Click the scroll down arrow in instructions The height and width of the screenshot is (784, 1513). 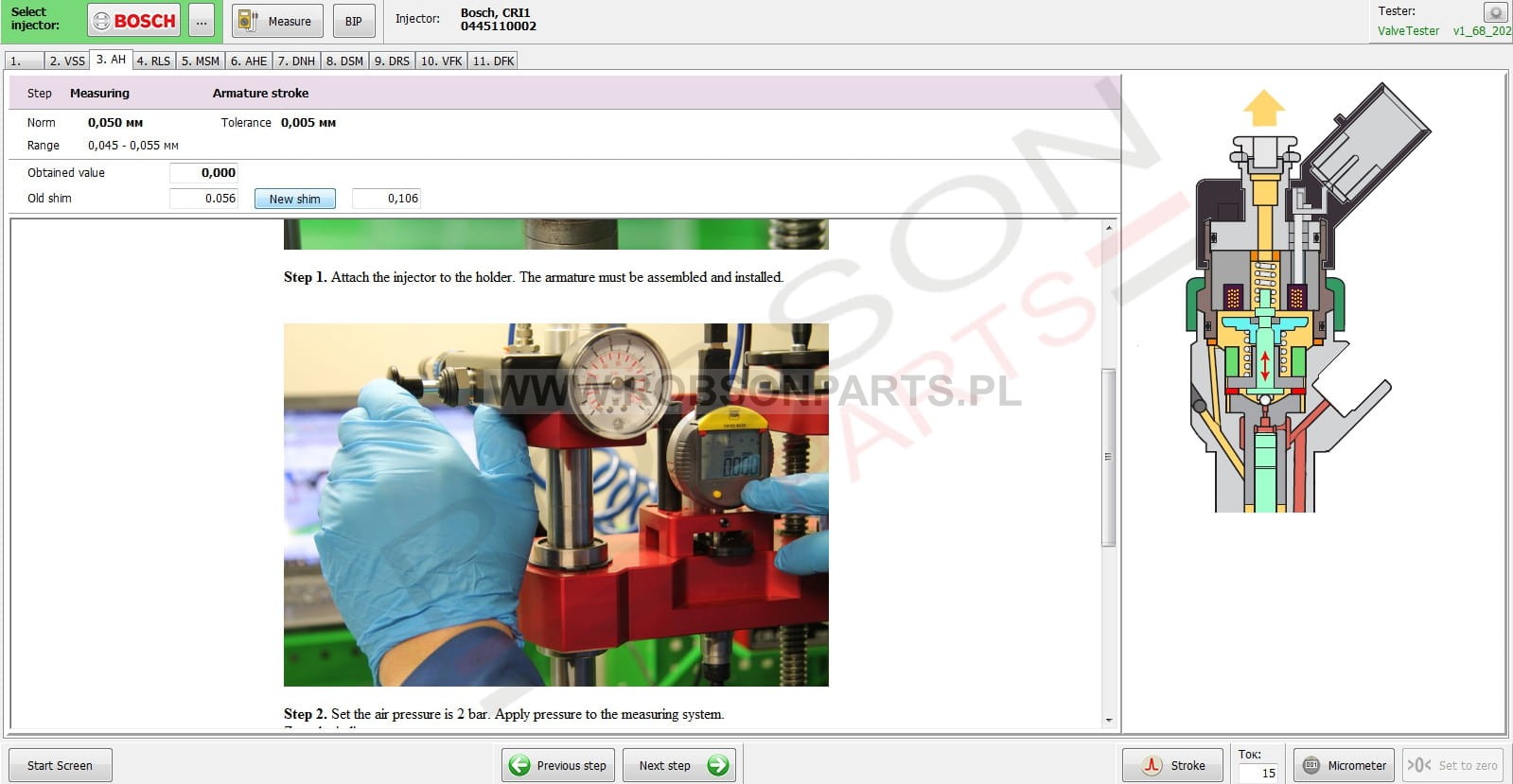[x=1109, y=720]
